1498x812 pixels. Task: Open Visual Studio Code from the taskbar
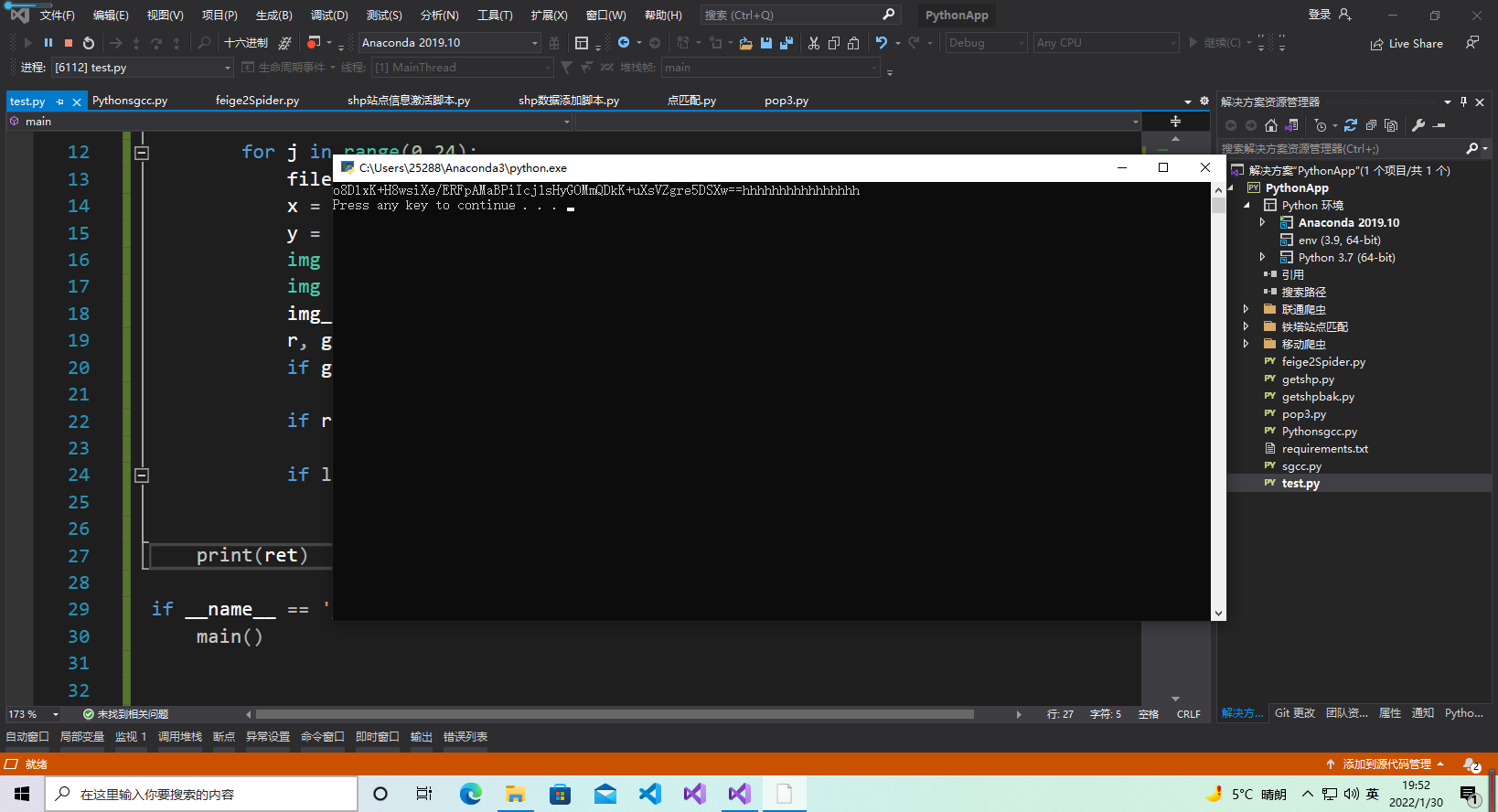click(650, 794)
